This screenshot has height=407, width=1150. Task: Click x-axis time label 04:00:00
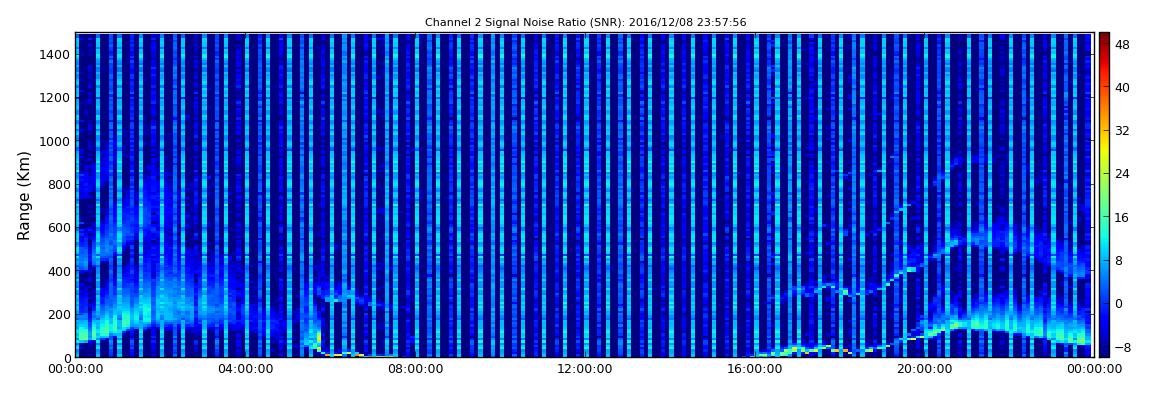[x=245, y=369]
